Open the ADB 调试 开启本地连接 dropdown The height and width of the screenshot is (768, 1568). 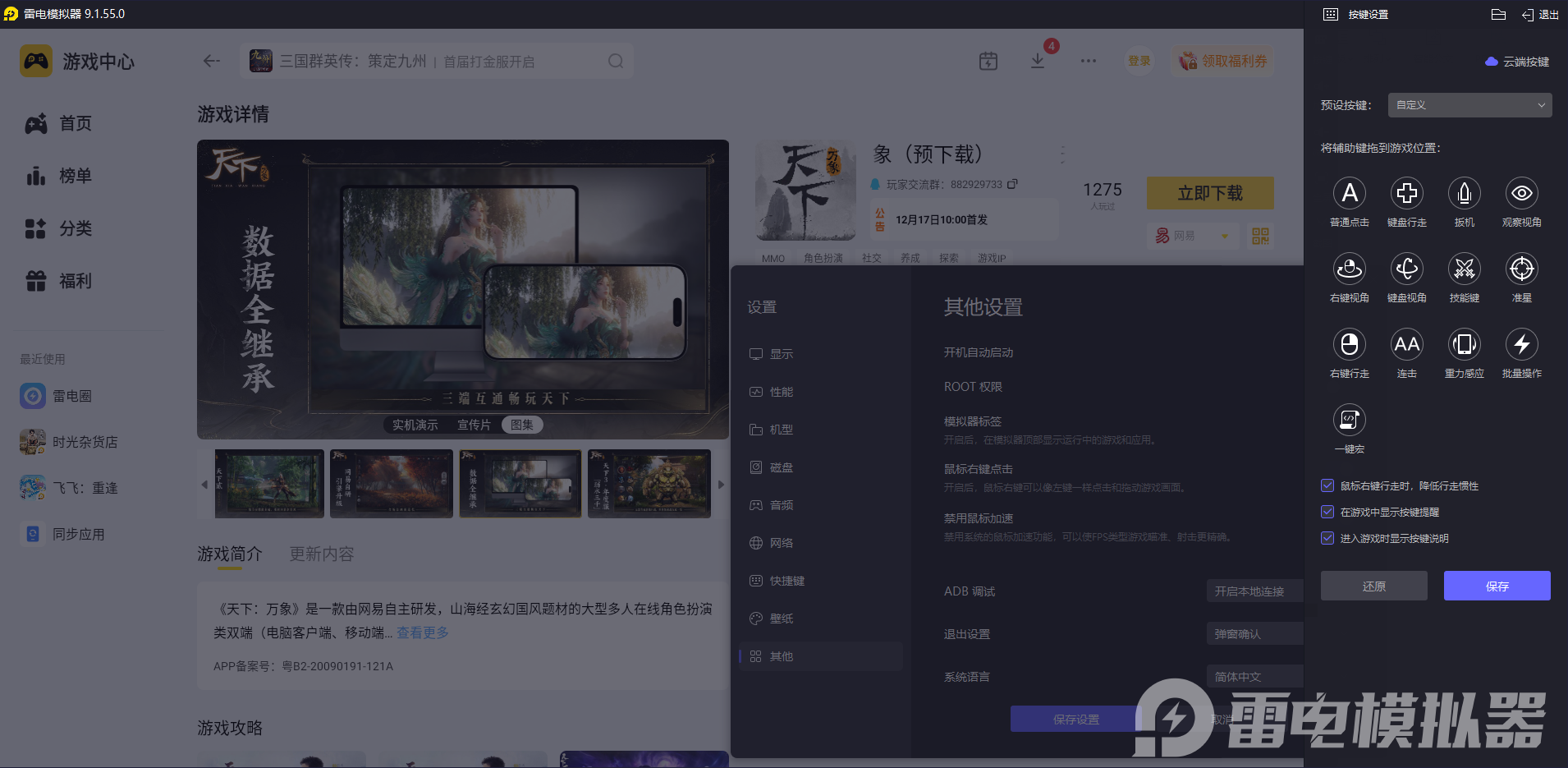coord(1254,591)
